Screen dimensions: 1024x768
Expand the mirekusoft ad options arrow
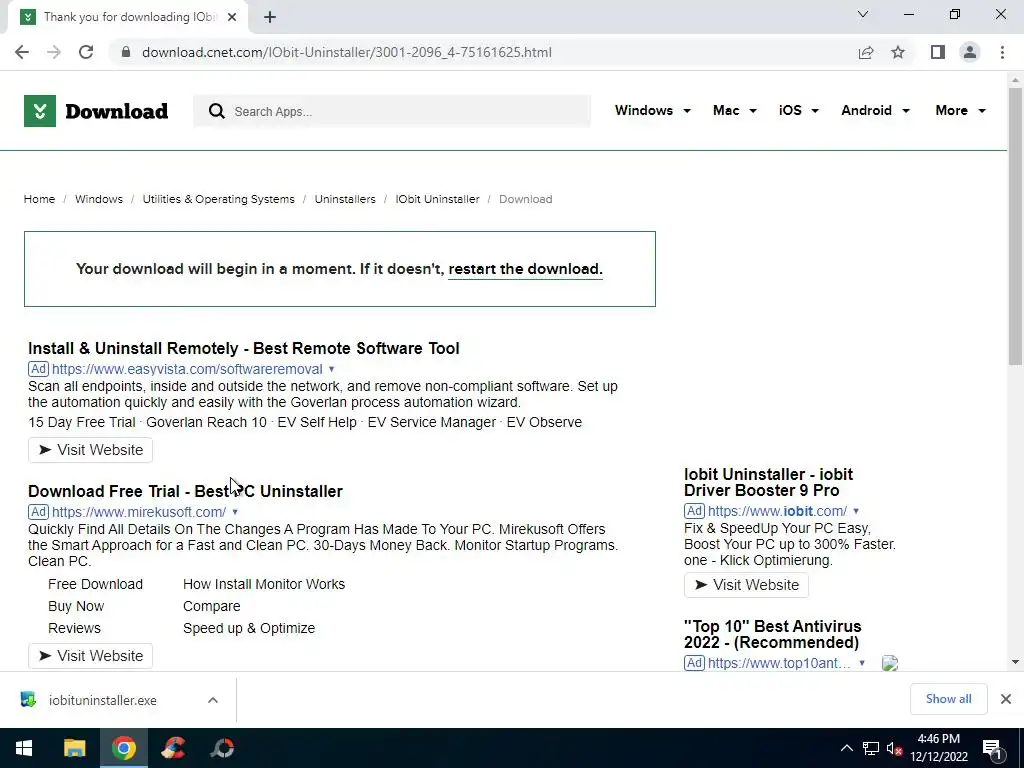[235, 512]
